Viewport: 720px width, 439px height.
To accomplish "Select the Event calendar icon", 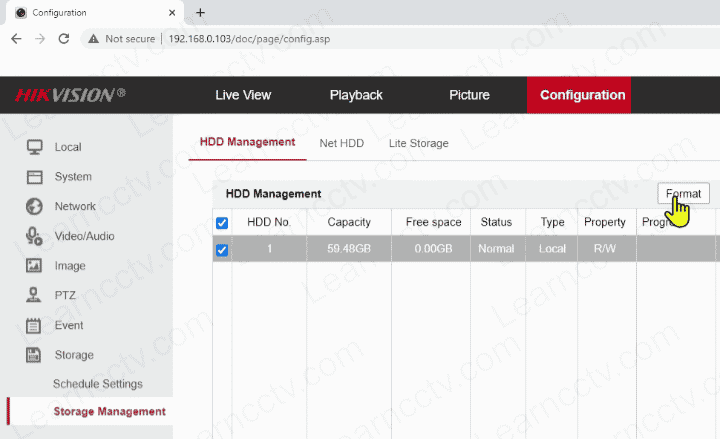I will coord(34,325).
